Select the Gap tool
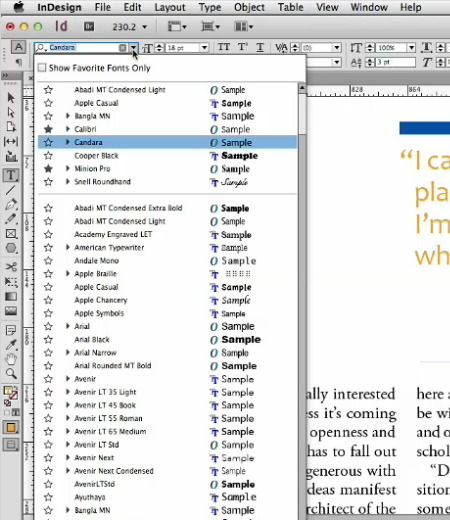The height and width of the screenshot is (520, 450). tap(11, 141)
